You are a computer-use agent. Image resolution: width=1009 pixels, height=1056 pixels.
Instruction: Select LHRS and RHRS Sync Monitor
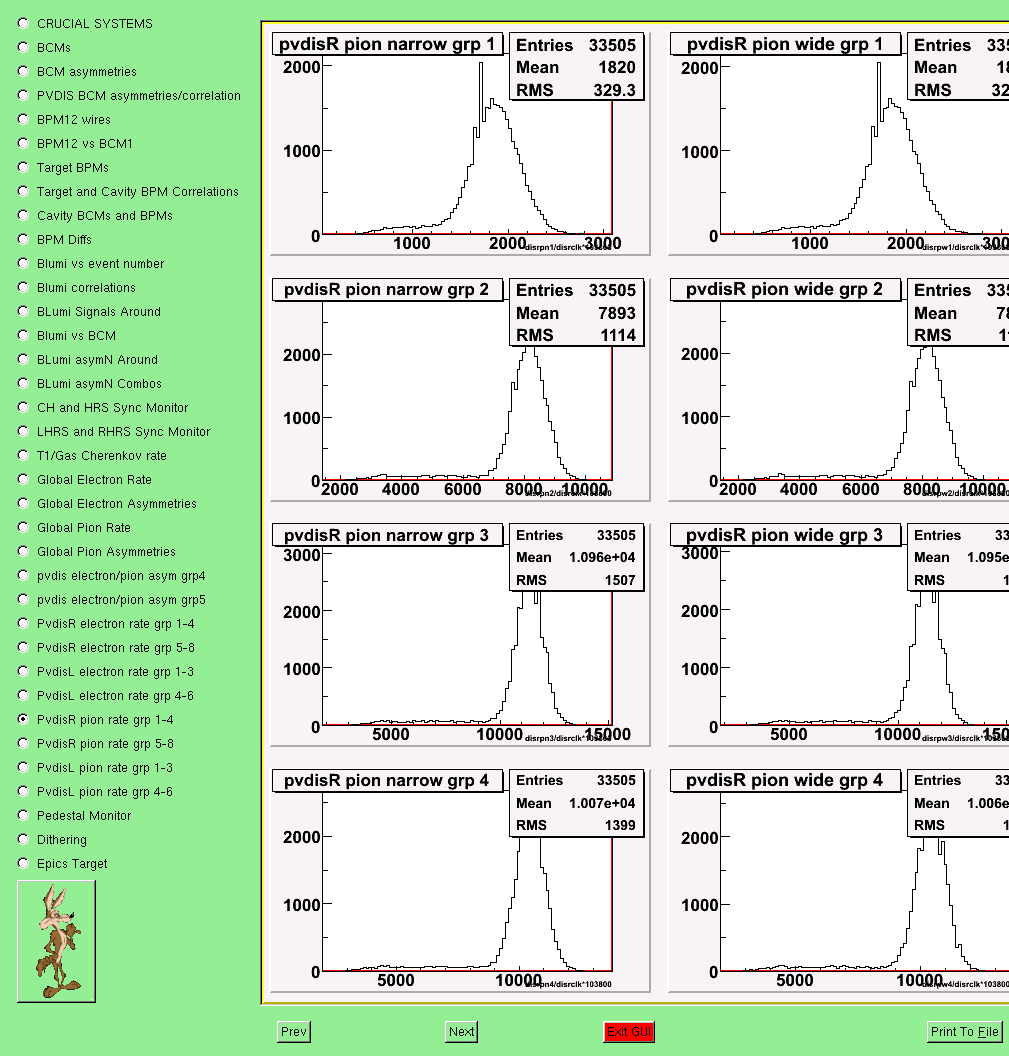(24, 432)
